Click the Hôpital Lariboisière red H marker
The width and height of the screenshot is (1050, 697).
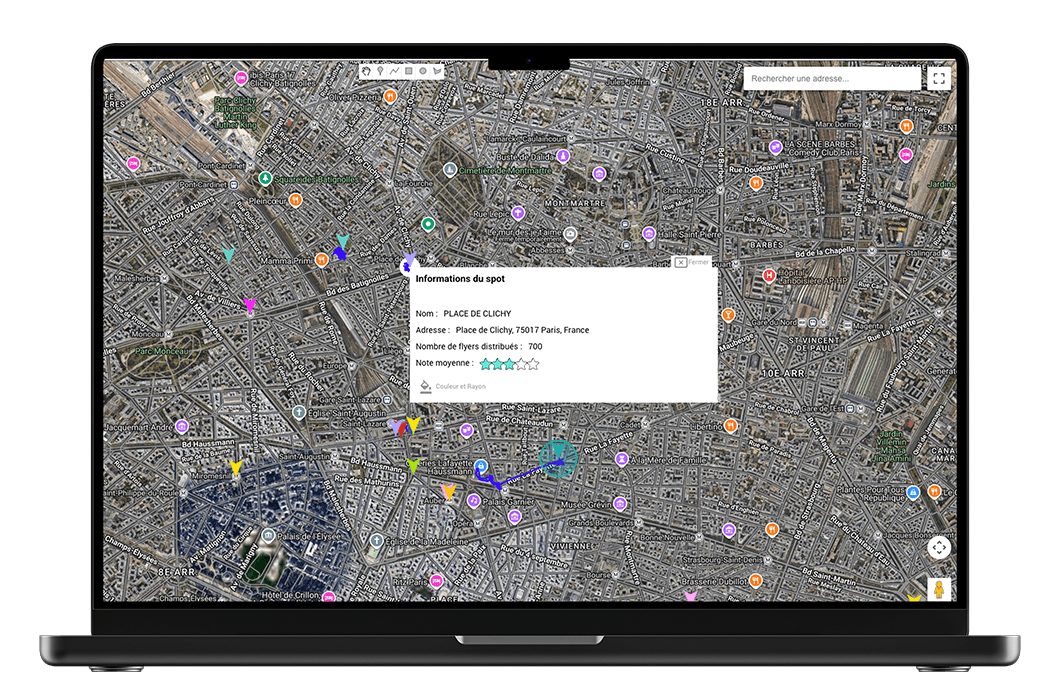click(x=769, y=275)
